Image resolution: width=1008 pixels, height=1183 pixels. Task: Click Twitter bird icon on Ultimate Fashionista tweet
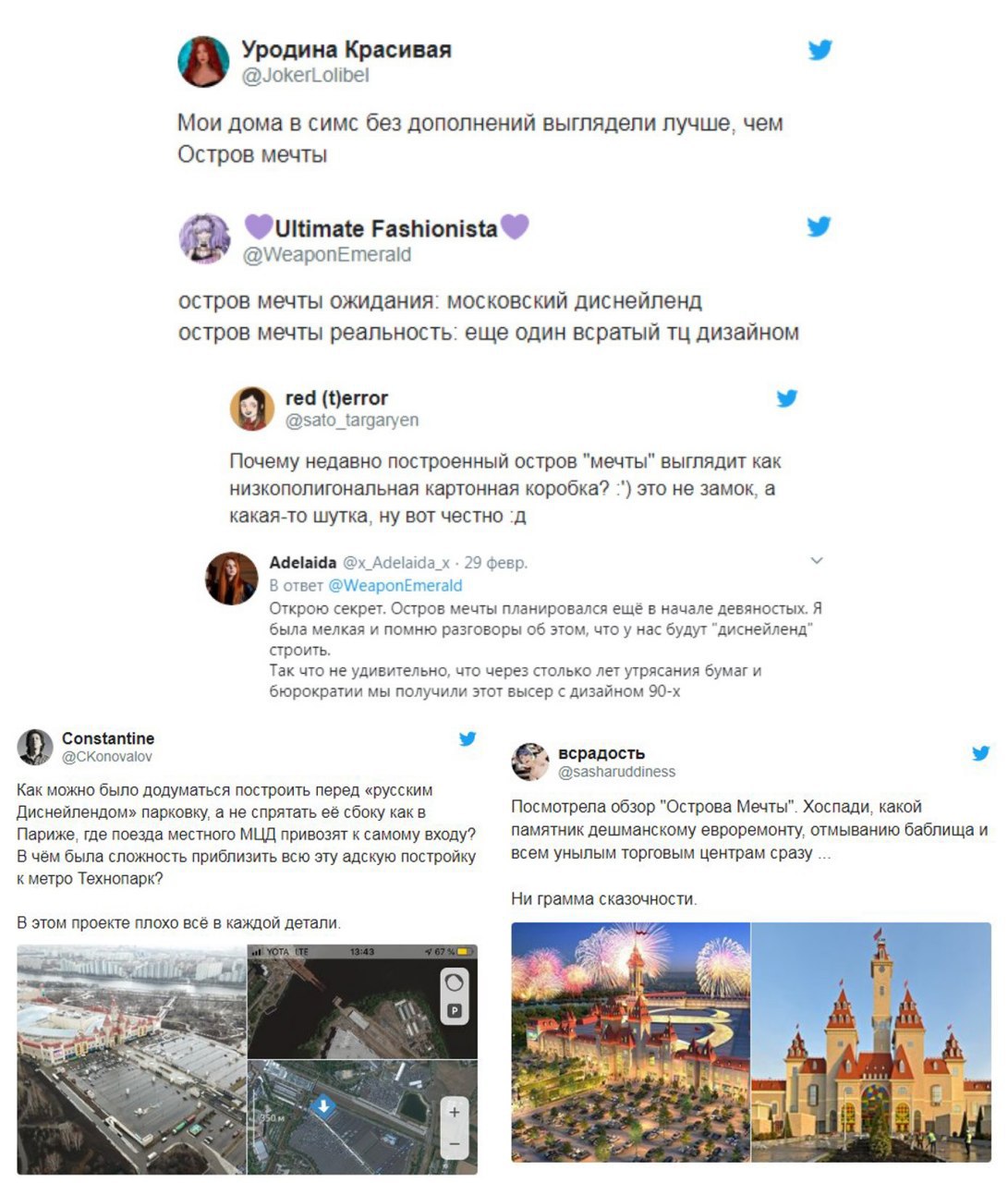click(x=819, y=226)
